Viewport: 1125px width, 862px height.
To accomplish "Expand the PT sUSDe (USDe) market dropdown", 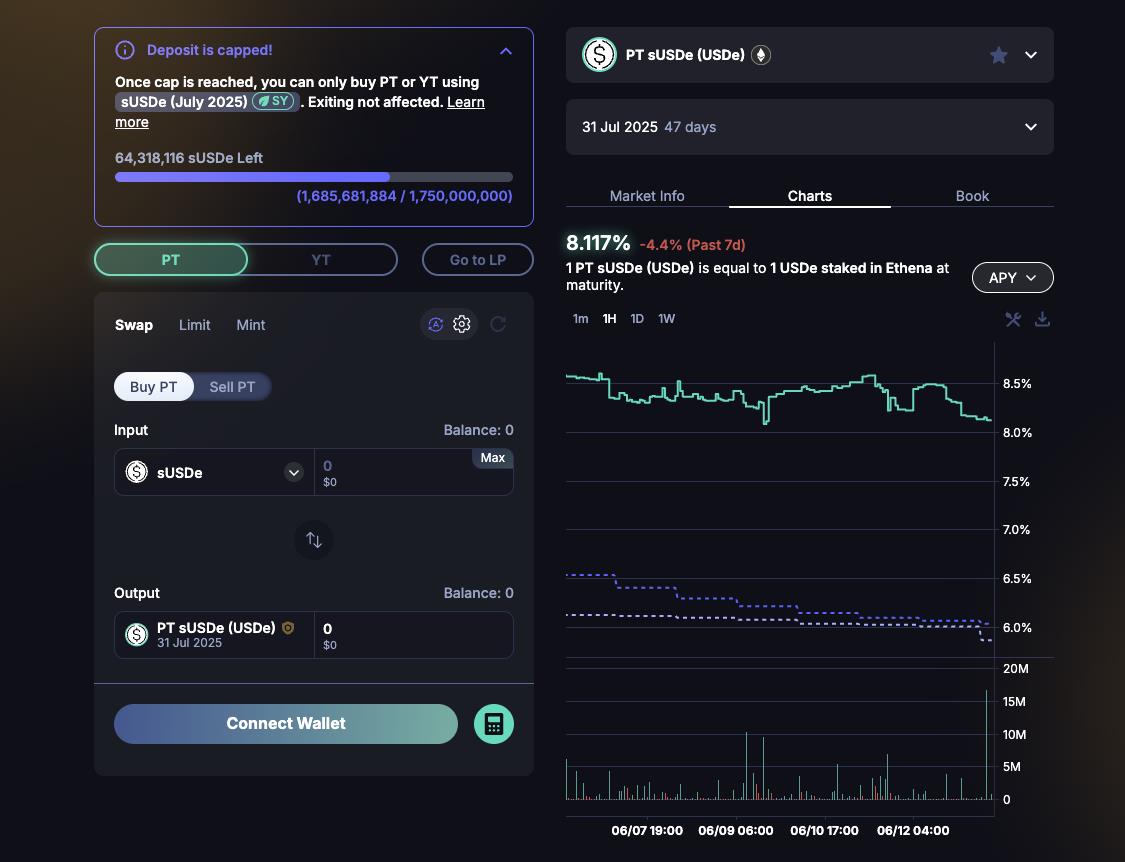I will [x=1031, y=55].
